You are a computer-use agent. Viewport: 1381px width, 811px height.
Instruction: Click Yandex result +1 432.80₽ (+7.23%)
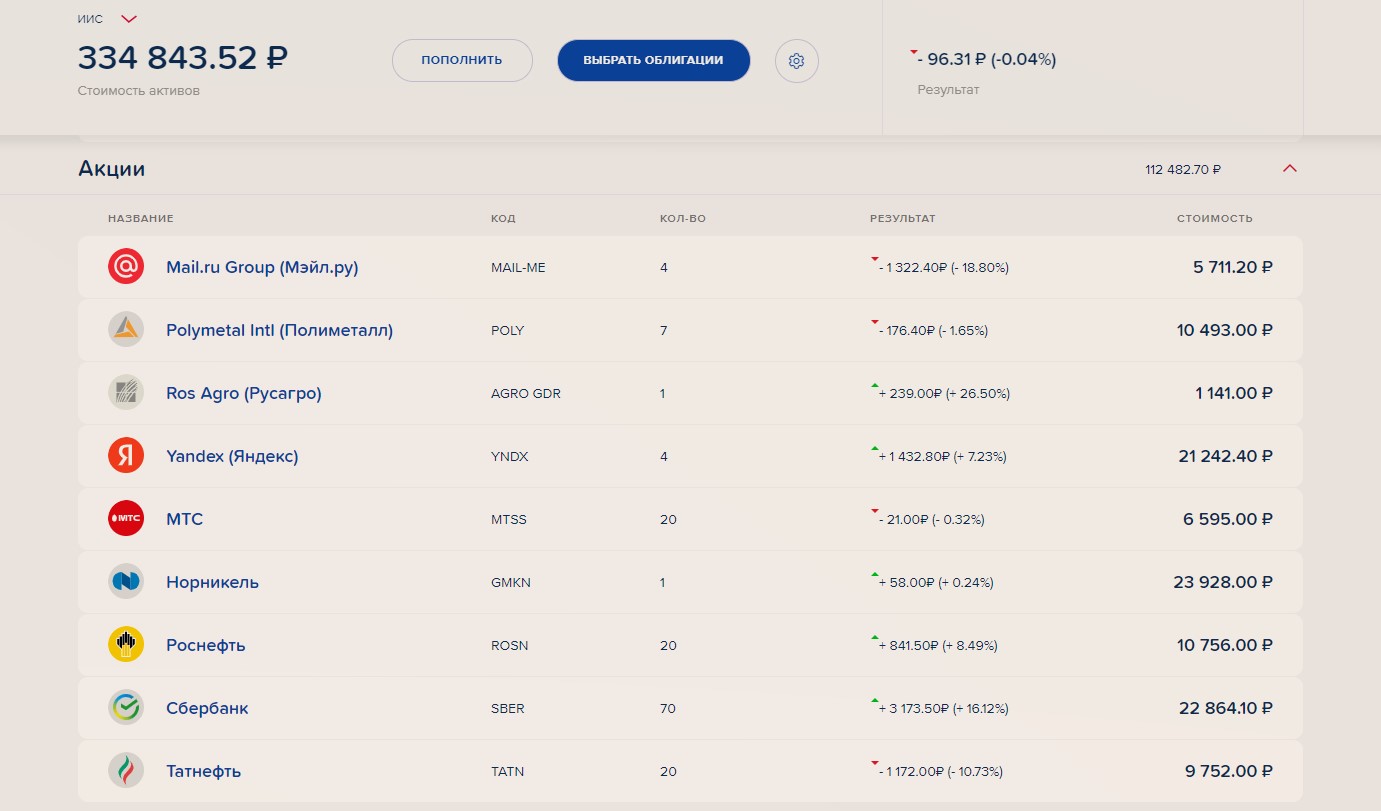942,457
